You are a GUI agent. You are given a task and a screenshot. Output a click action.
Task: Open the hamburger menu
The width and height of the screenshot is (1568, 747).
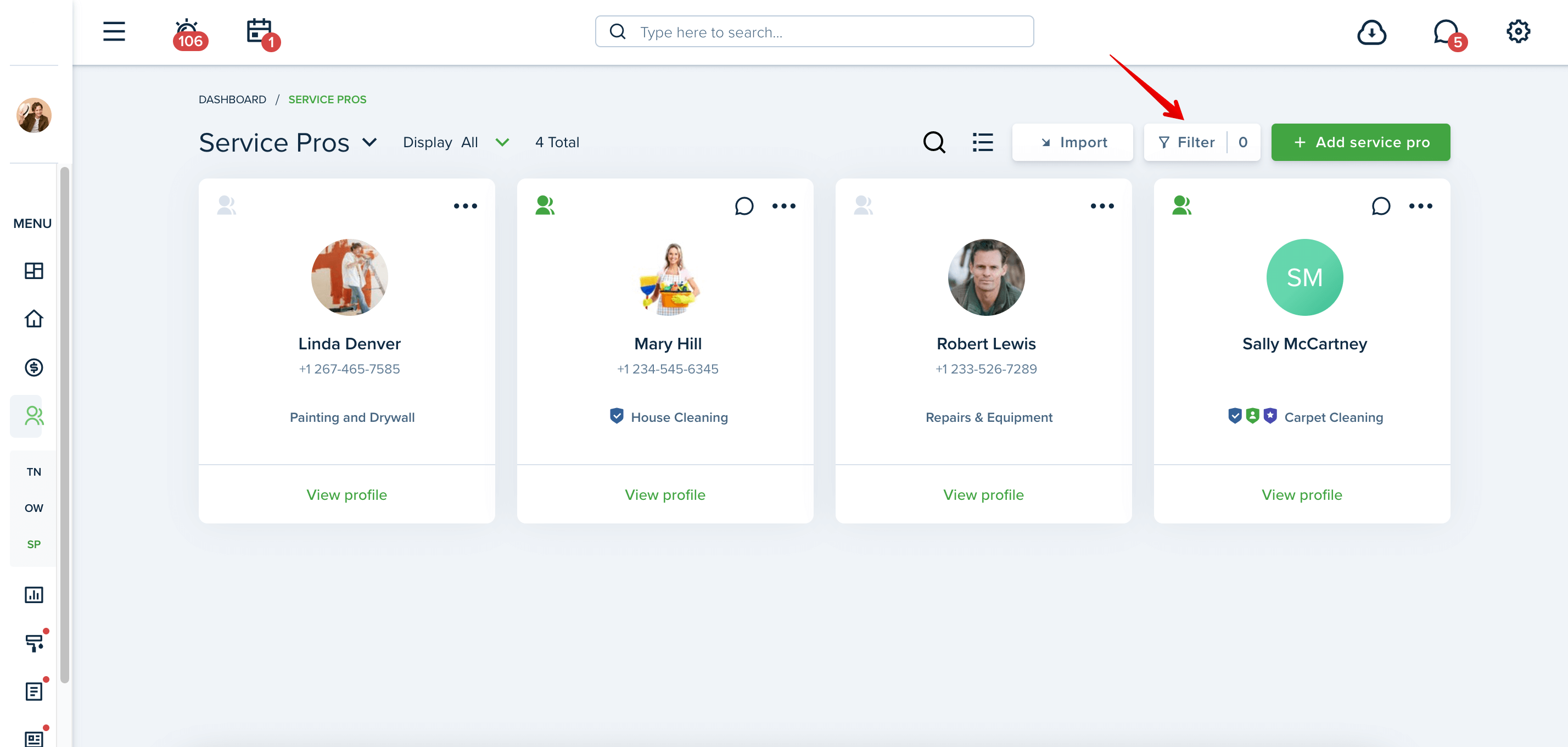pyautogui.click(x=114, y=32)
